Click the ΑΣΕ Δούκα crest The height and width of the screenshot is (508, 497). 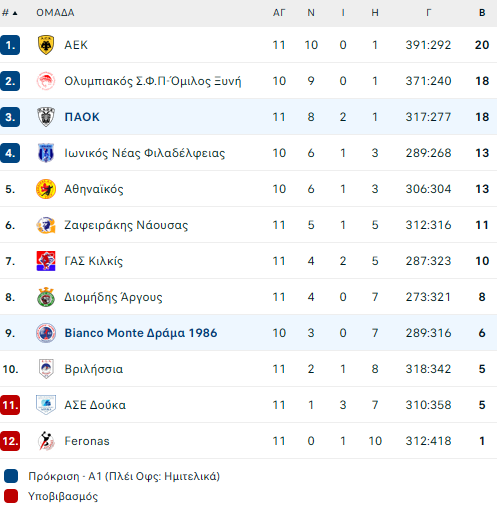click(46, 405)
